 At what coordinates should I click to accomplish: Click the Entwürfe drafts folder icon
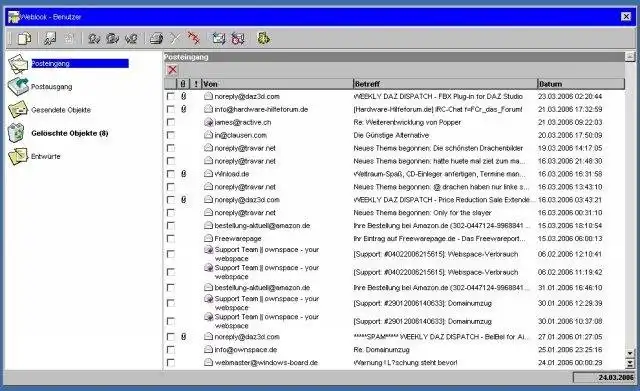tap(18, 156)
